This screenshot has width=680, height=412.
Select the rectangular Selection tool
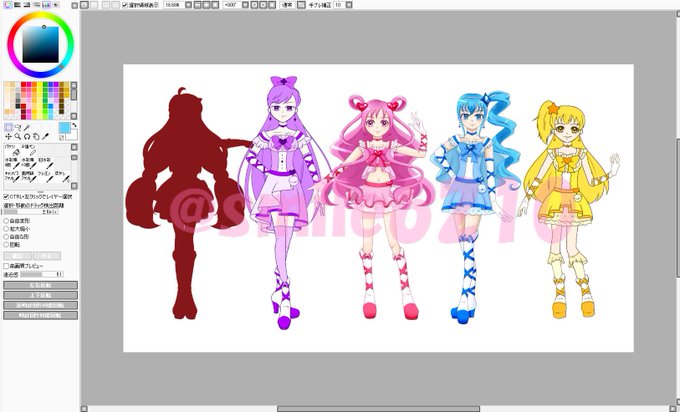coord(8,127)
